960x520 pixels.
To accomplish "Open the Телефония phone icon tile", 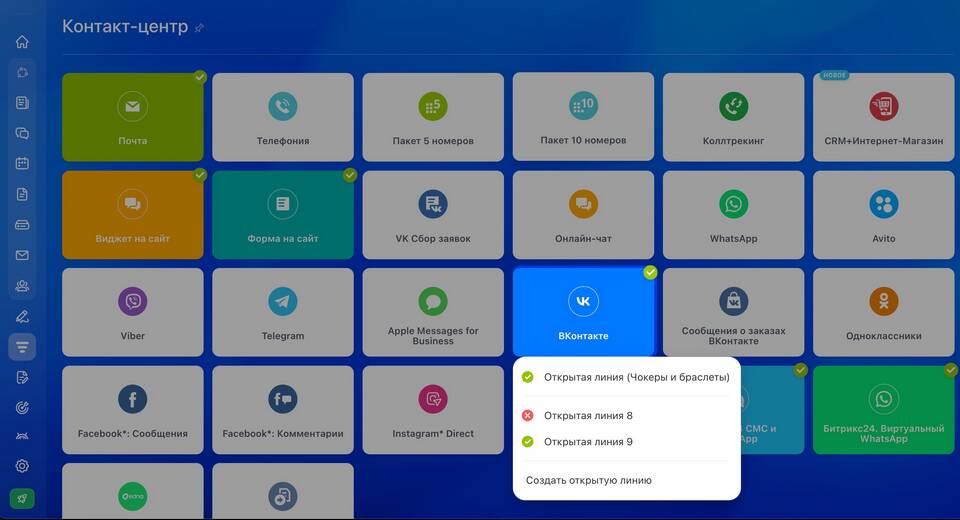I will (x=283, y=107).
